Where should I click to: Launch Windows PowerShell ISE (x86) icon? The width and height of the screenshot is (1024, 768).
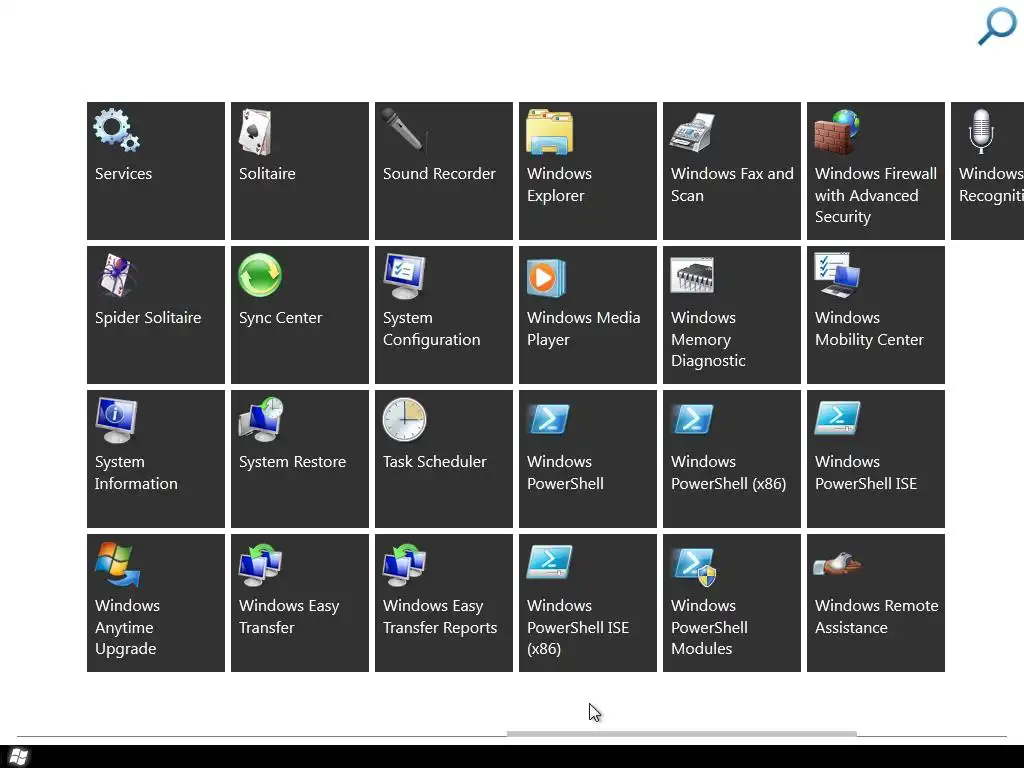pos(549,562)
